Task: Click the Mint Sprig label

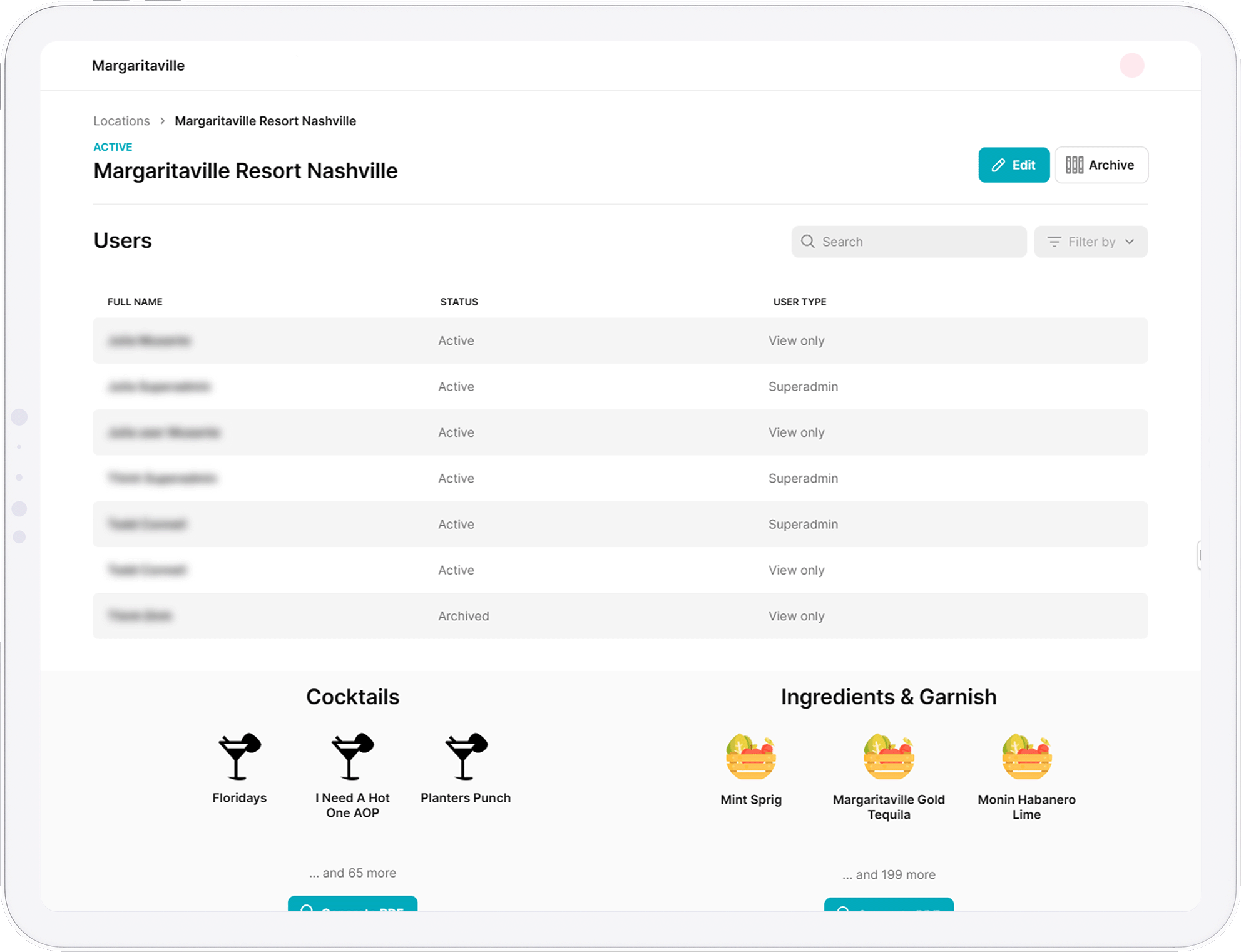Action: (751, 800)
